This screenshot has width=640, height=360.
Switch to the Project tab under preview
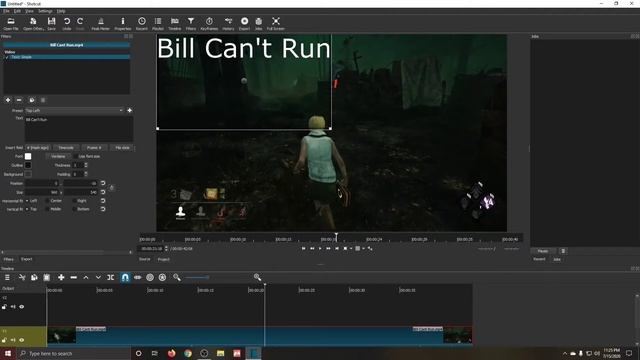pos(163,259)
